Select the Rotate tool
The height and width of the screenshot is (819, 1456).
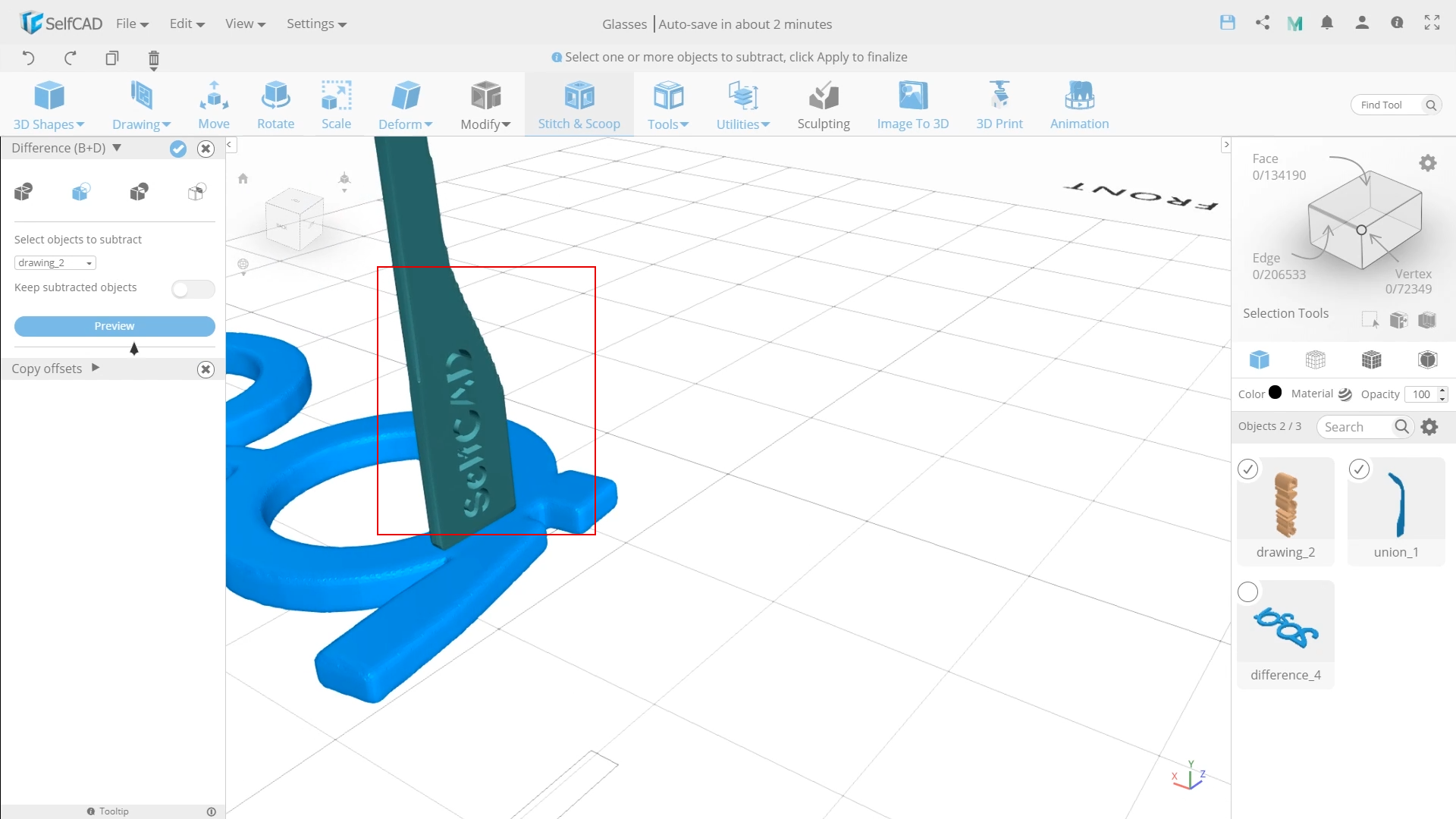tap(275, 105)
